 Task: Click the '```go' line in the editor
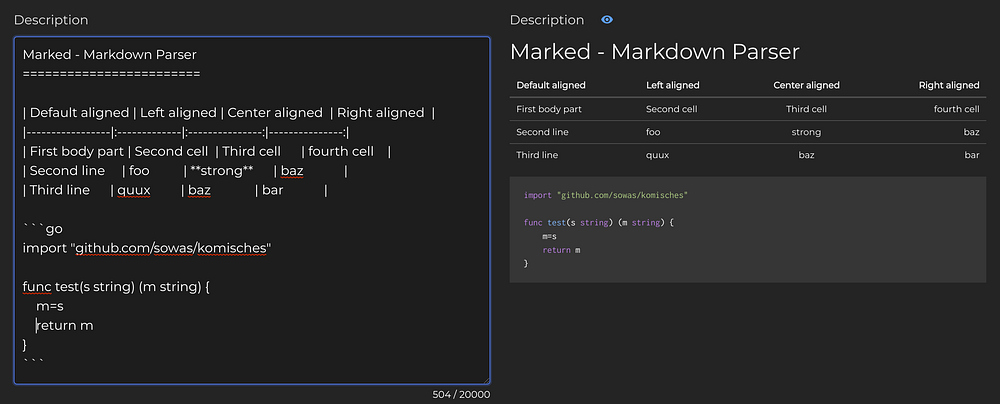(x=43, y=228)
